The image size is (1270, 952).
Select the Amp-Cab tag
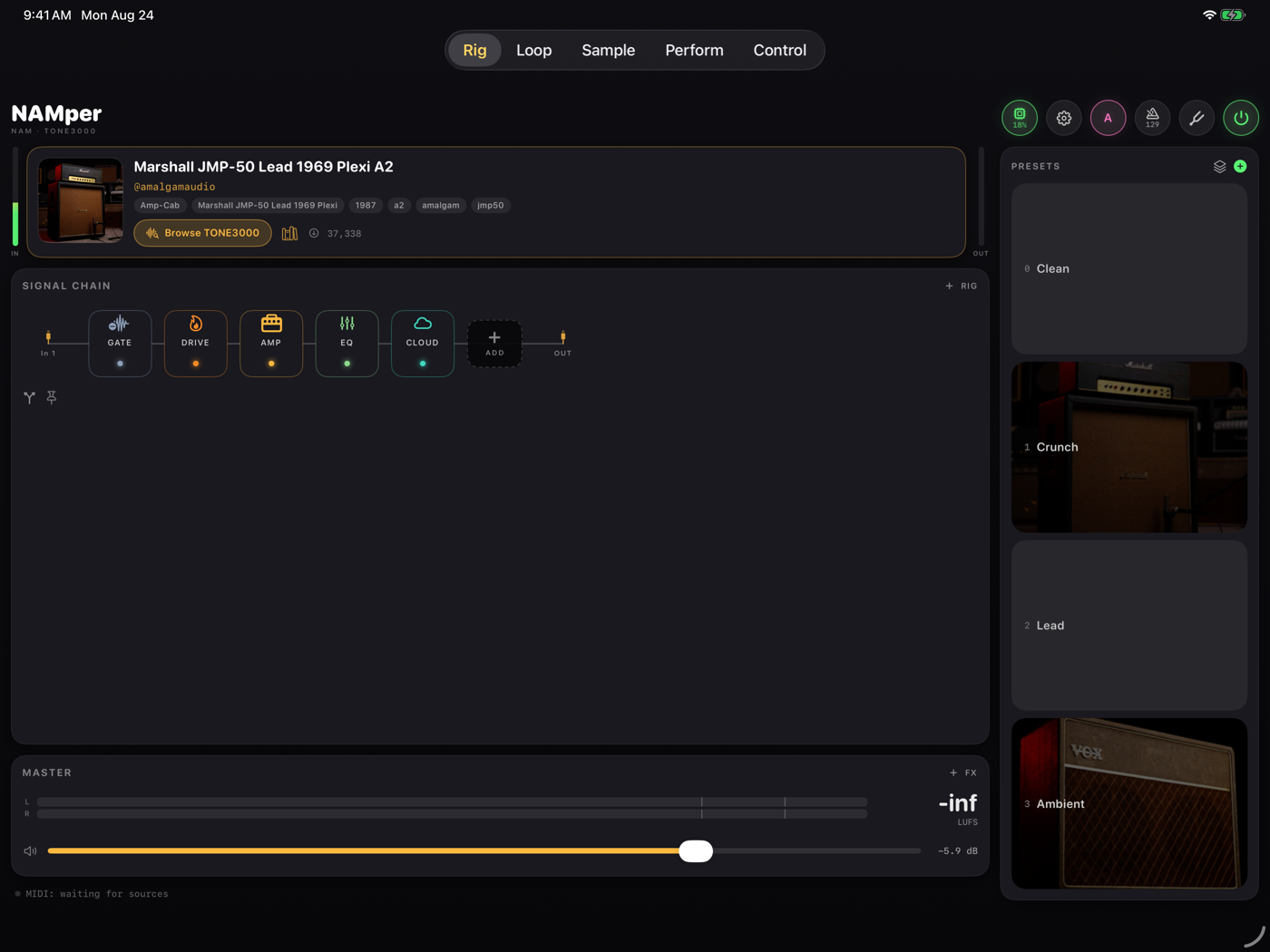click(160, 206)
